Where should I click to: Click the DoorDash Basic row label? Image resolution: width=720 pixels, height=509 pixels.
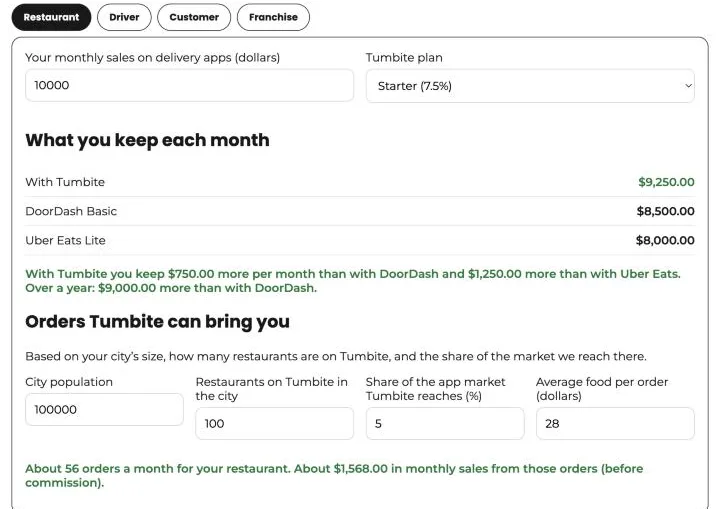(71, 211)
